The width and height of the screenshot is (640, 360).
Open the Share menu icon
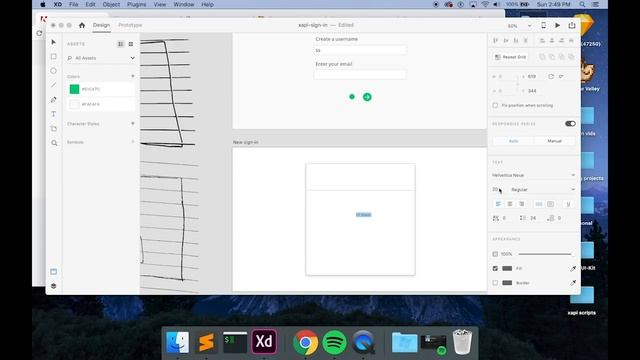572,25
